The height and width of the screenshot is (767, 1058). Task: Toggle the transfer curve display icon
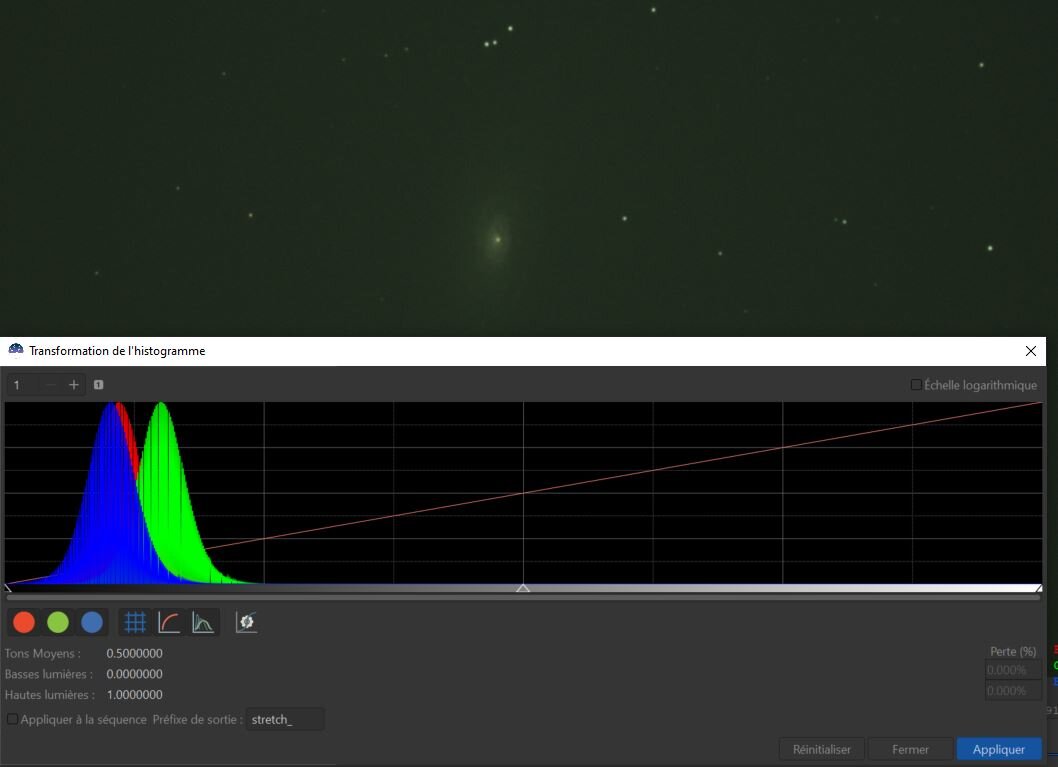click(169, 622)
